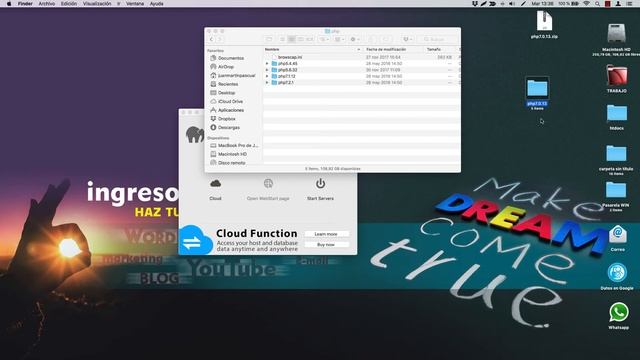640x360 pixels.
Task: Select the php7.0.13 desktop folder
Action: (x=537, y=93)
